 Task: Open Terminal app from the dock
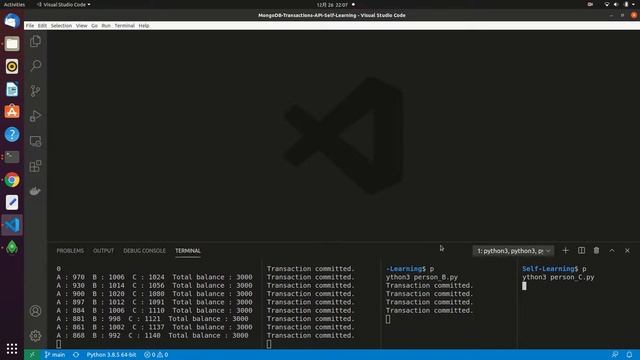[12, 157]
